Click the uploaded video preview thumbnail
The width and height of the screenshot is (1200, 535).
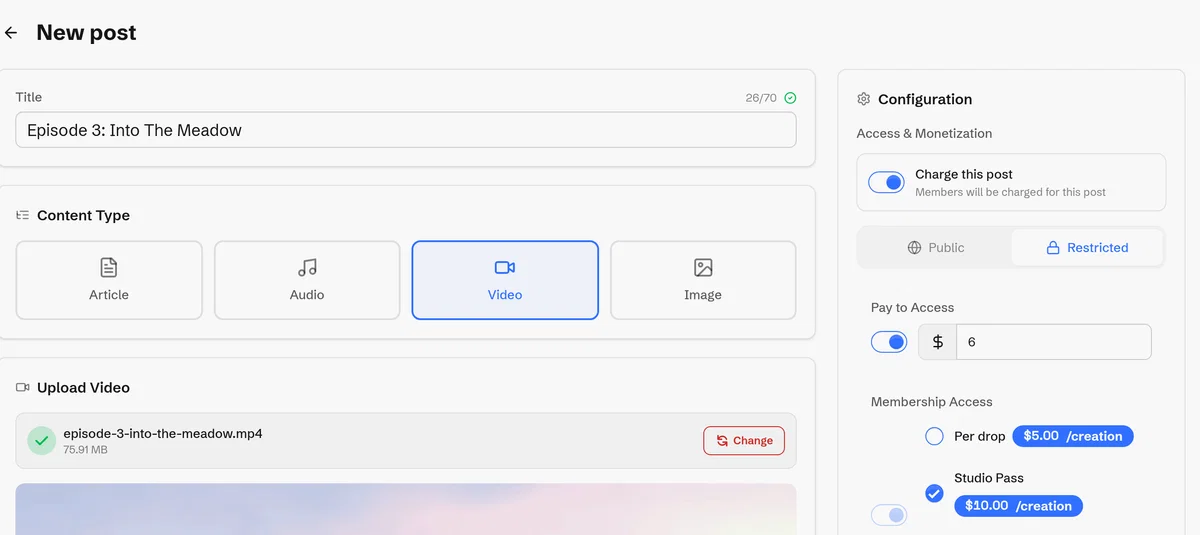406,509
